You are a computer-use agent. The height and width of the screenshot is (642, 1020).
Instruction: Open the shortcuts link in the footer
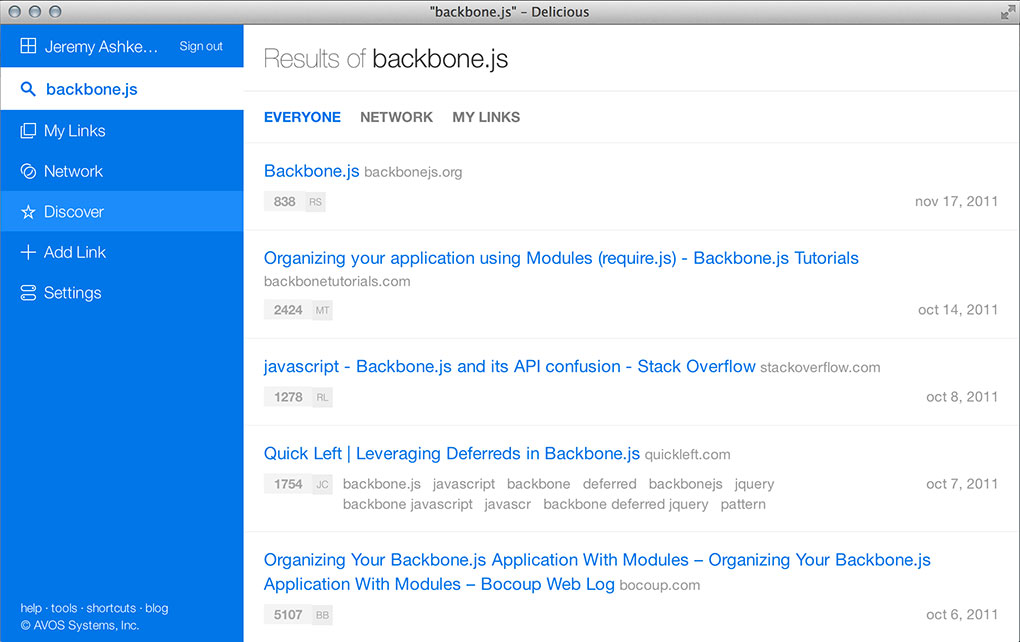111,608
